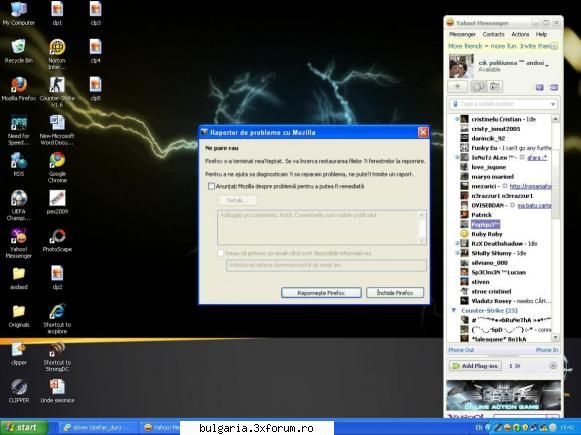Screen dimensions: 581x435
Task: Launch Counter-Strike v1.6 desktop shortcut
Action: [57, 93]
